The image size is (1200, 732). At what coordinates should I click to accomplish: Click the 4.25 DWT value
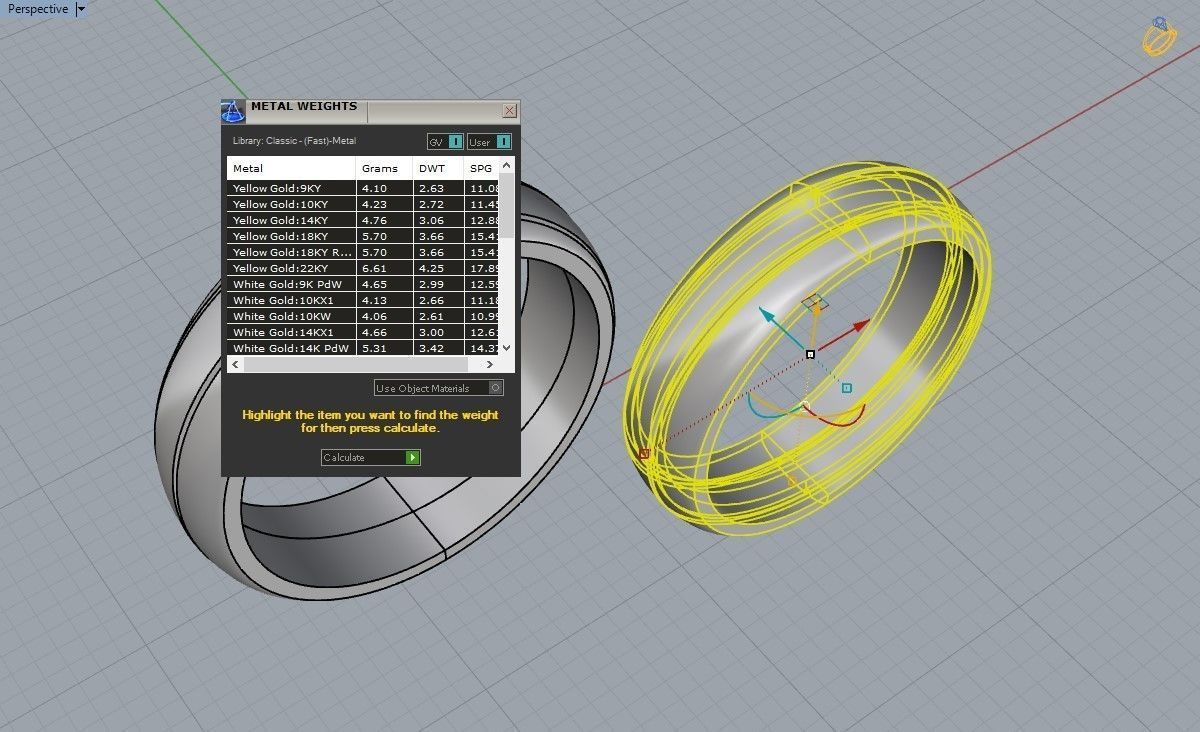[x=431, y=268]
